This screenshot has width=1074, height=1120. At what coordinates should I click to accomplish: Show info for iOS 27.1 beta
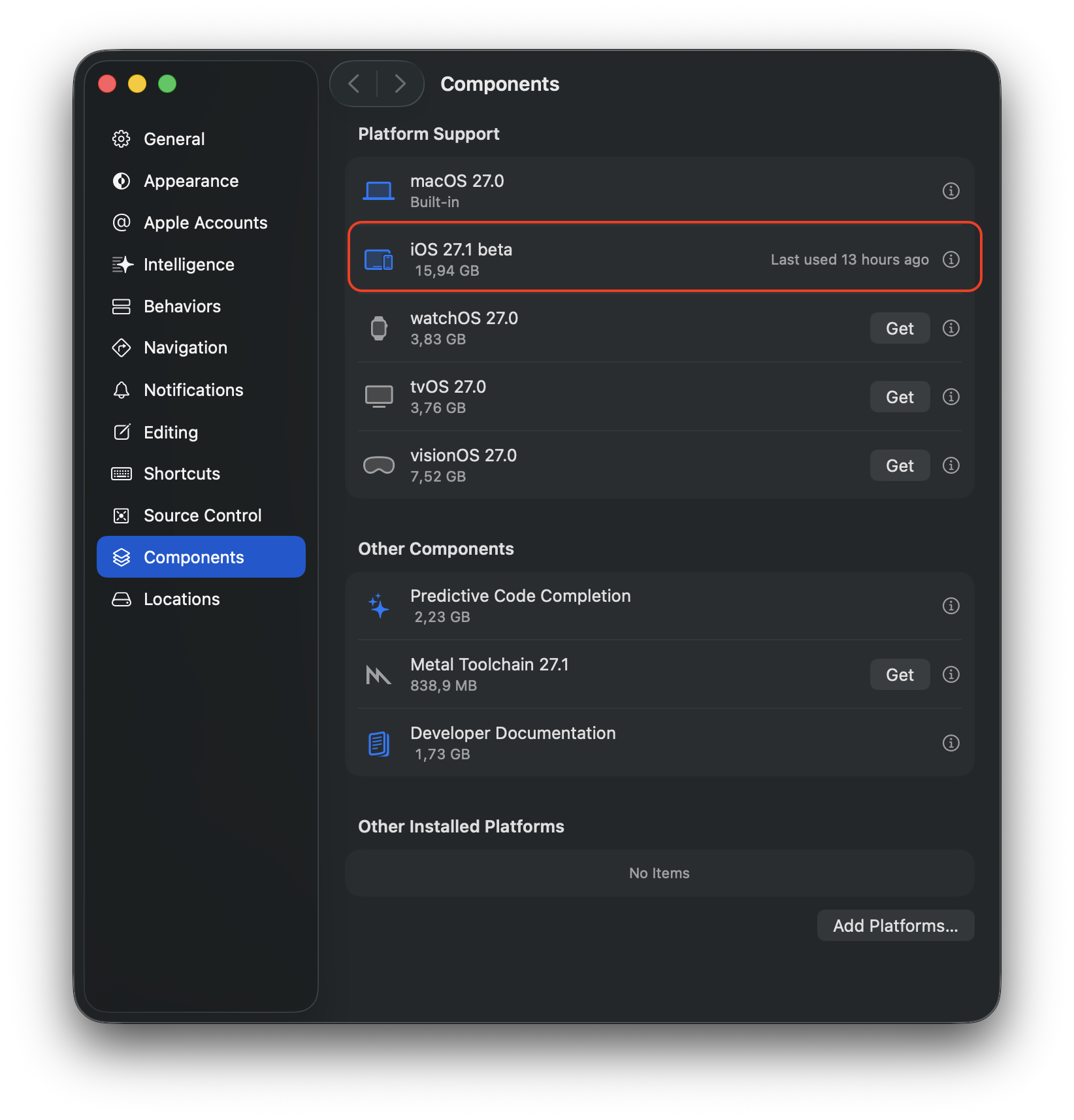951,259
